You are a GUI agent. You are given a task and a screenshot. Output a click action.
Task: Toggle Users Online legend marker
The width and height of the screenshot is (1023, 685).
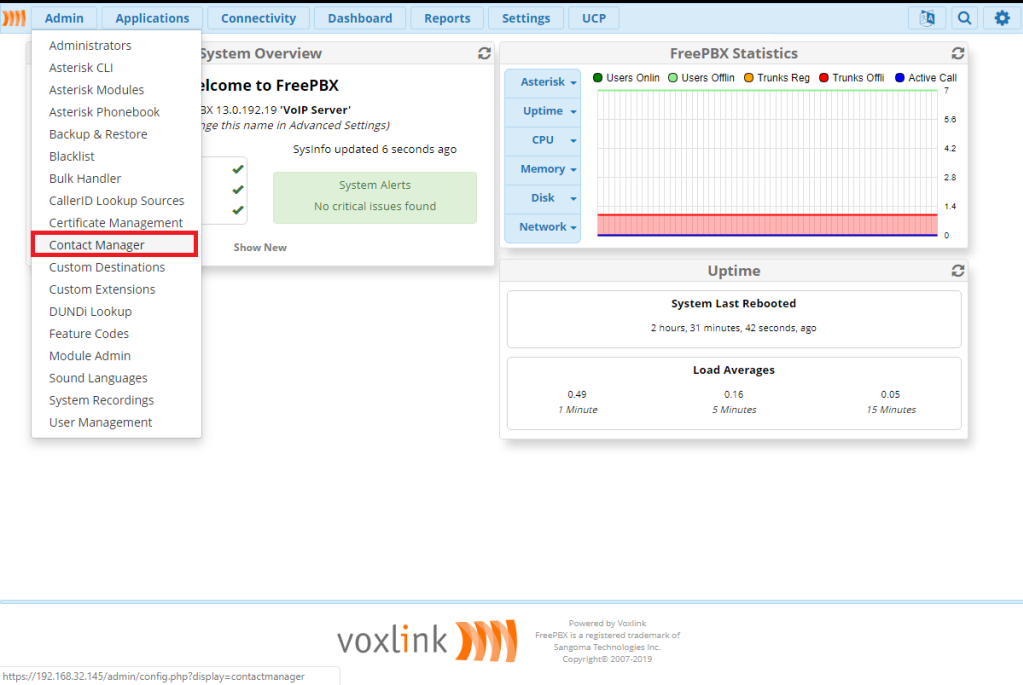click(x=598, y=78)
